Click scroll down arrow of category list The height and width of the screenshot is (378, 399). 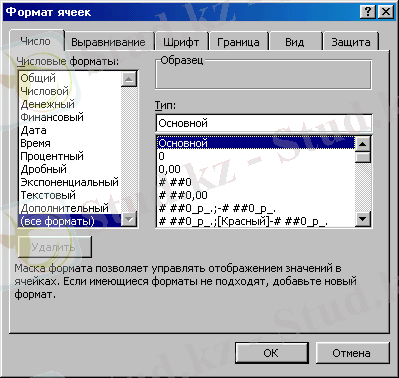point(129,220)
